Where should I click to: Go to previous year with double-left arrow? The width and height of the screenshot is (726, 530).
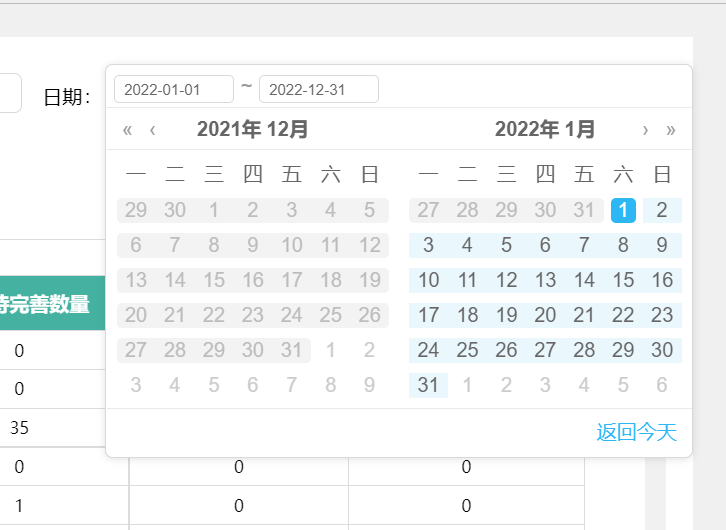[x=127, y=130]
